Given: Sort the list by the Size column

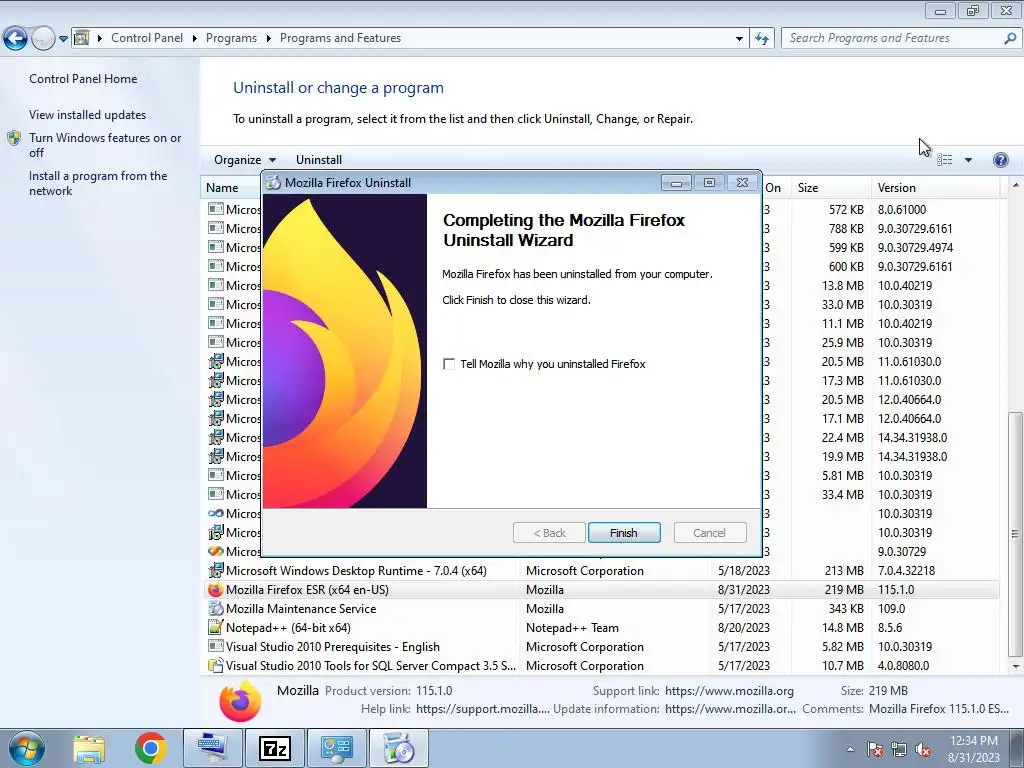Looking at the screenshot, I should 831,187.
